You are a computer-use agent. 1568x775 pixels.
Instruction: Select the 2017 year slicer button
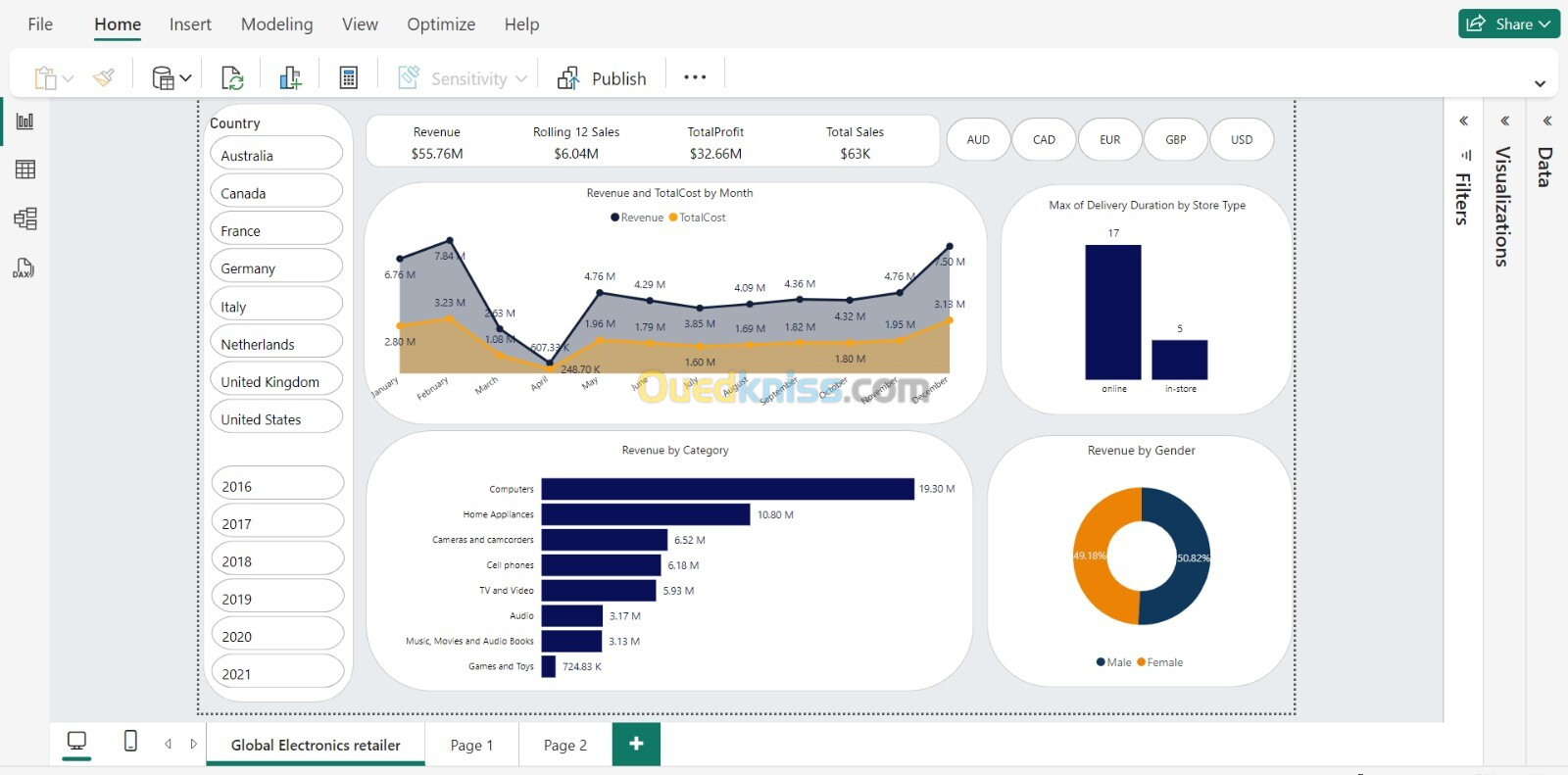[x=277, y=522]
